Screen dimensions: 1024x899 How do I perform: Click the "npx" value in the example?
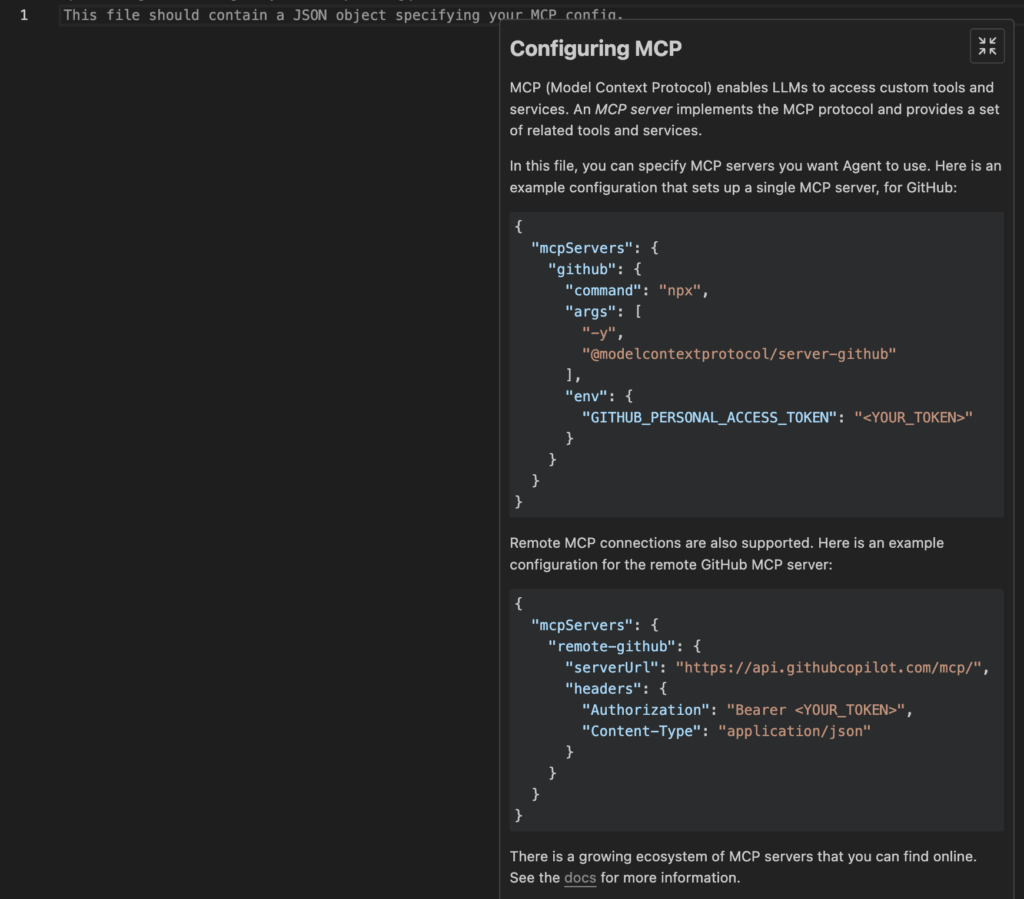[x=682, y=290]
